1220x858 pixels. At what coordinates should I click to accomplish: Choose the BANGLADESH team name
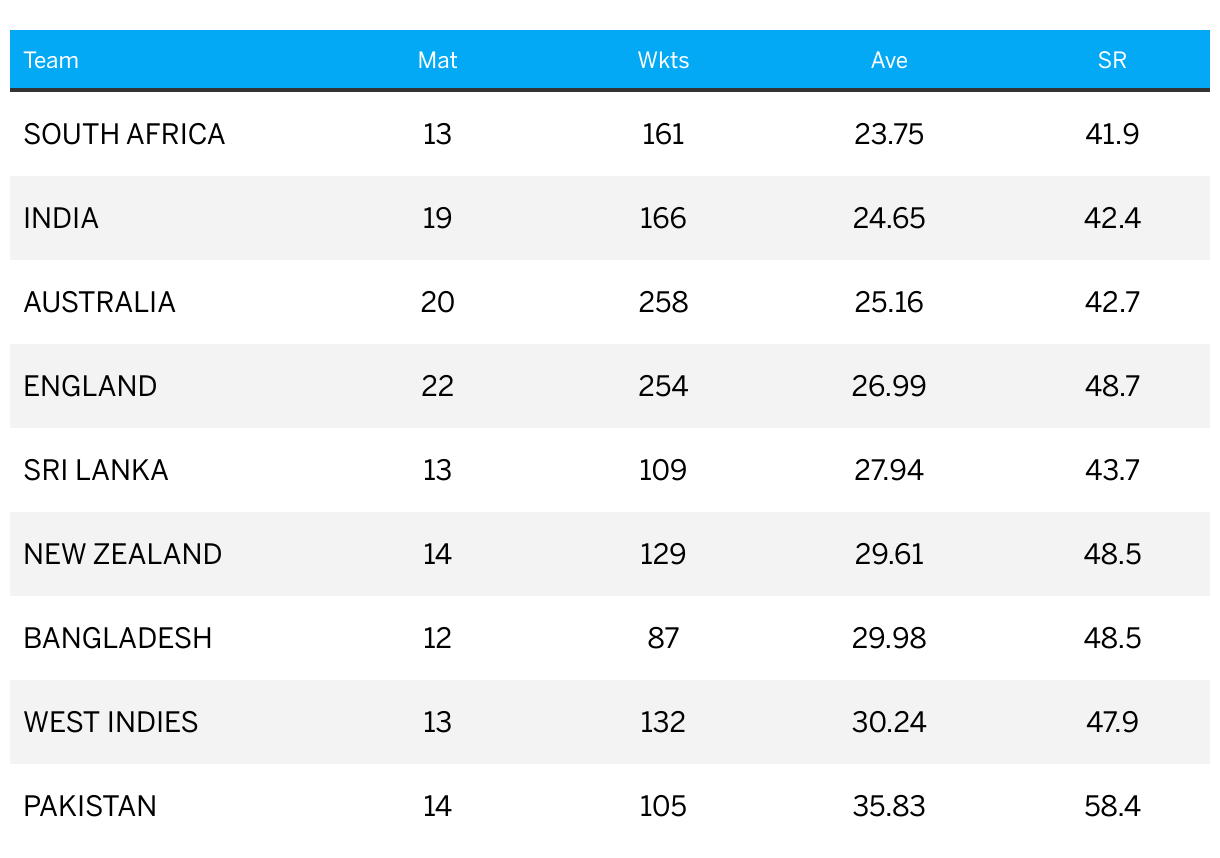click(118, 638)
